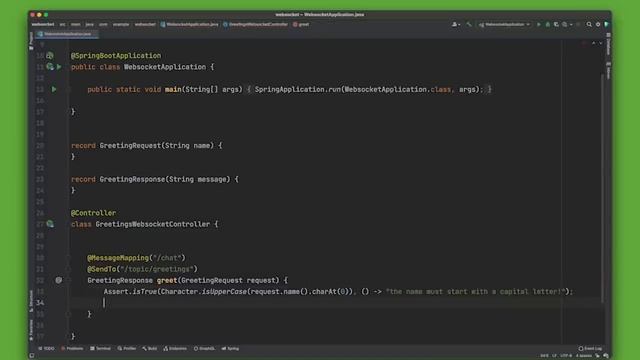Open the Profiler run icon in toolbar
The height and width of the screenshot is (360, 640).
click(x=564, y=24)
